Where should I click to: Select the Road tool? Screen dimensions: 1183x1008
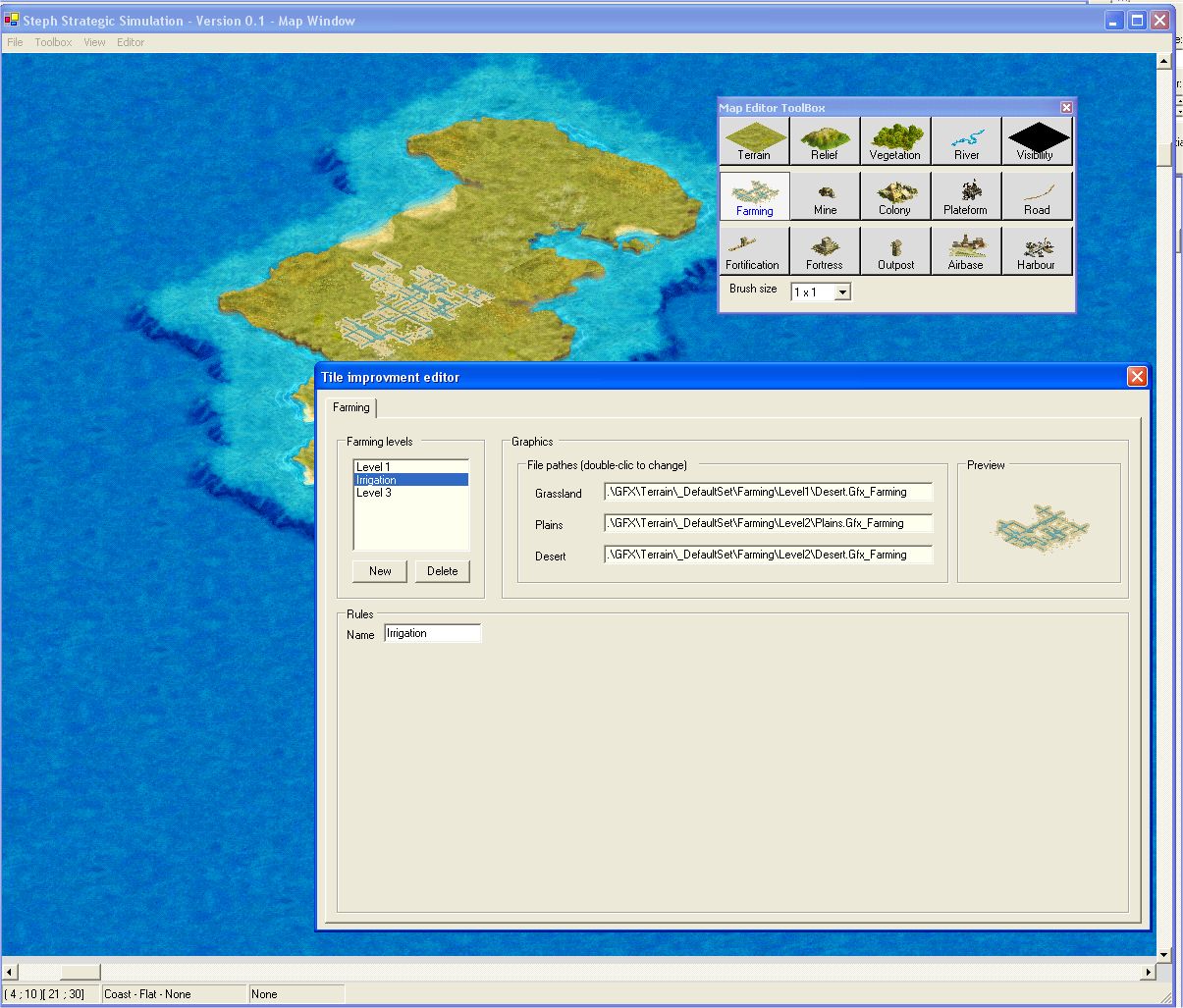pyautogui.click(x=1037, y=195)
